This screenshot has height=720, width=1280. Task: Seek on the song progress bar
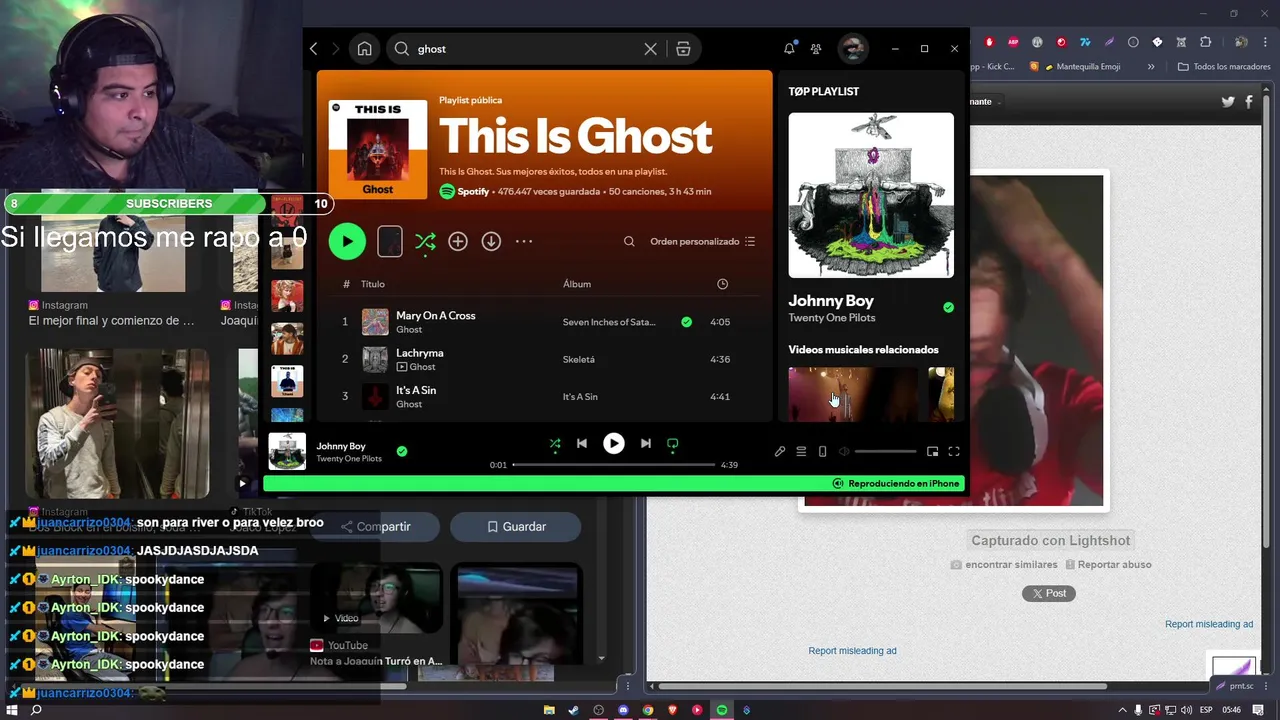click(614, 465)
